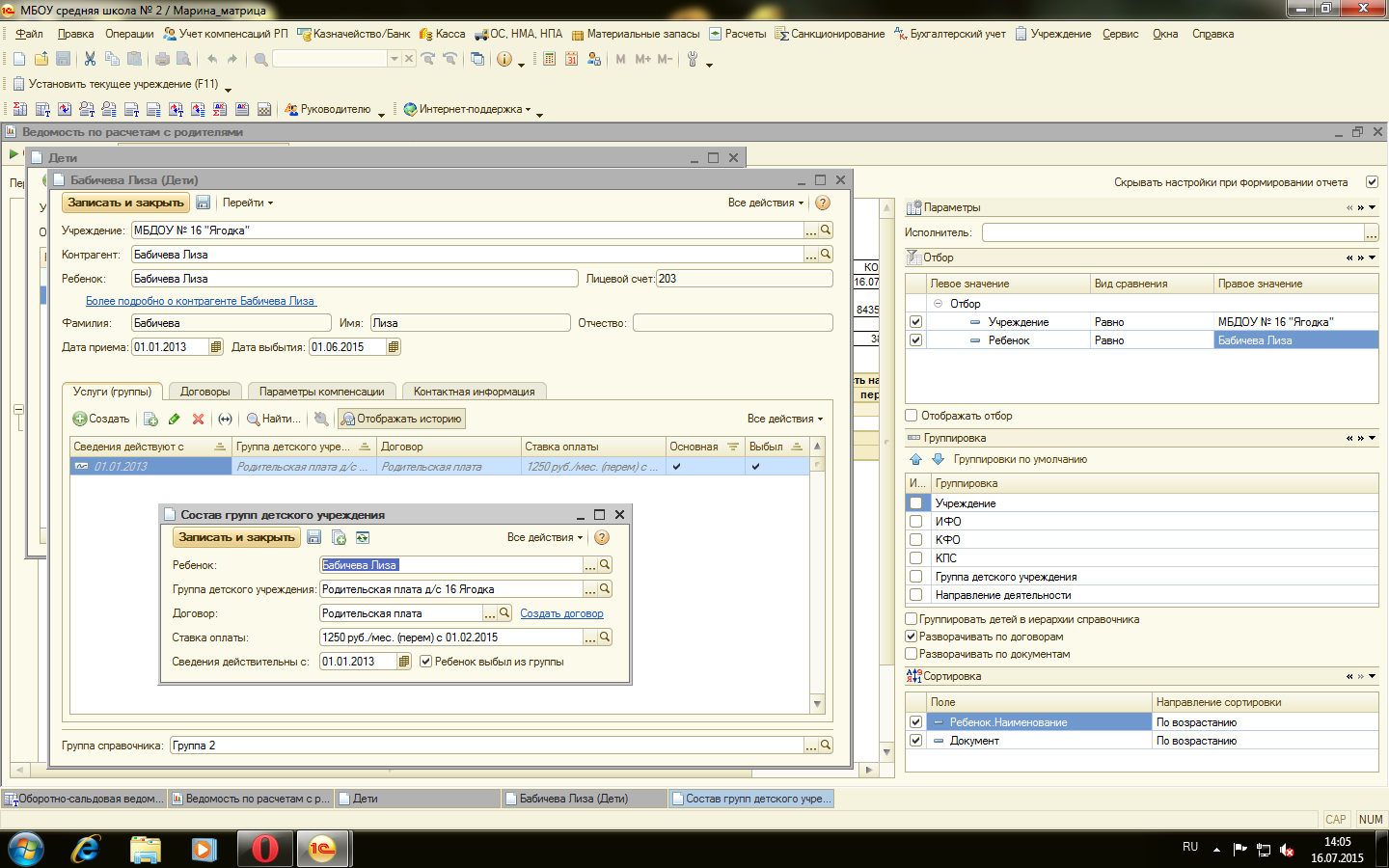Click the red delete icon in the Услуги toolbar
Screen dimensions: 1389x868
tap(198, 419)
